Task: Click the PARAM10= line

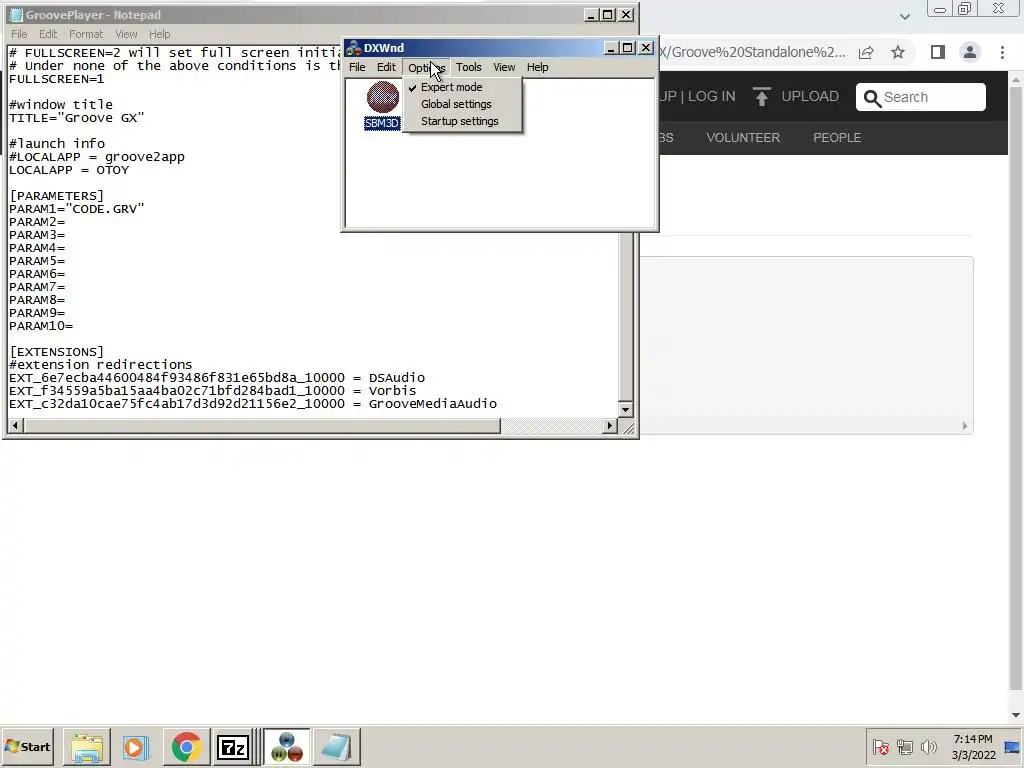Action: 41,326
